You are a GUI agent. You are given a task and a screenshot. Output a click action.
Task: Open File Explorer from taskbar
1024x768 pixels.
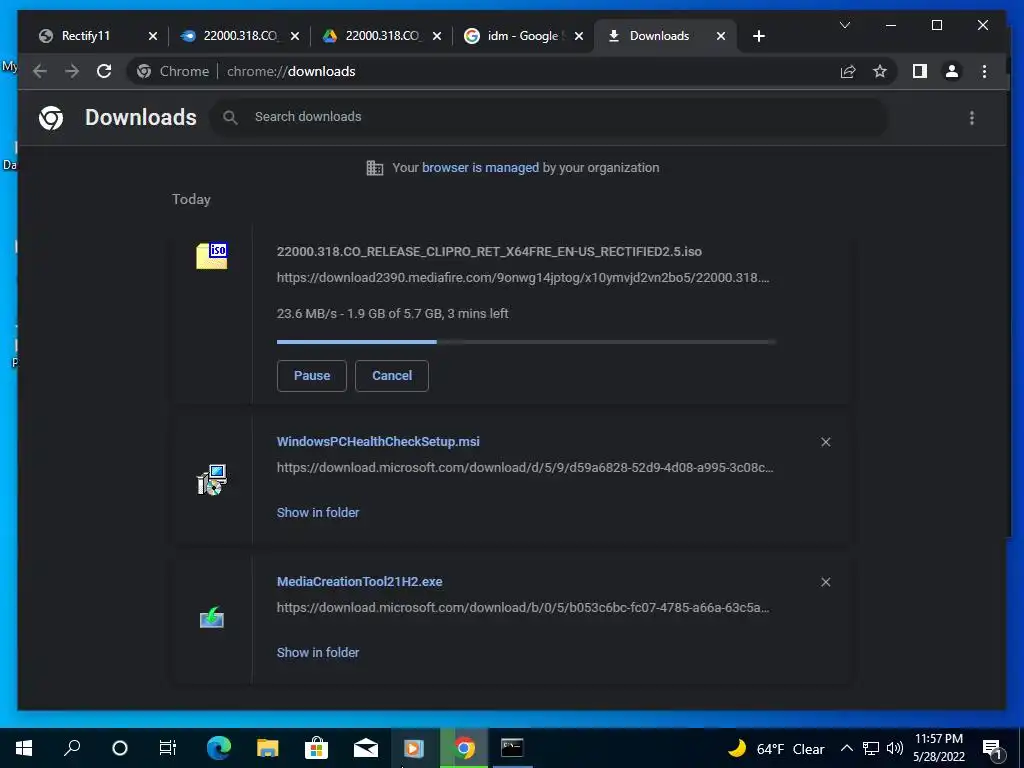(267, 748)
